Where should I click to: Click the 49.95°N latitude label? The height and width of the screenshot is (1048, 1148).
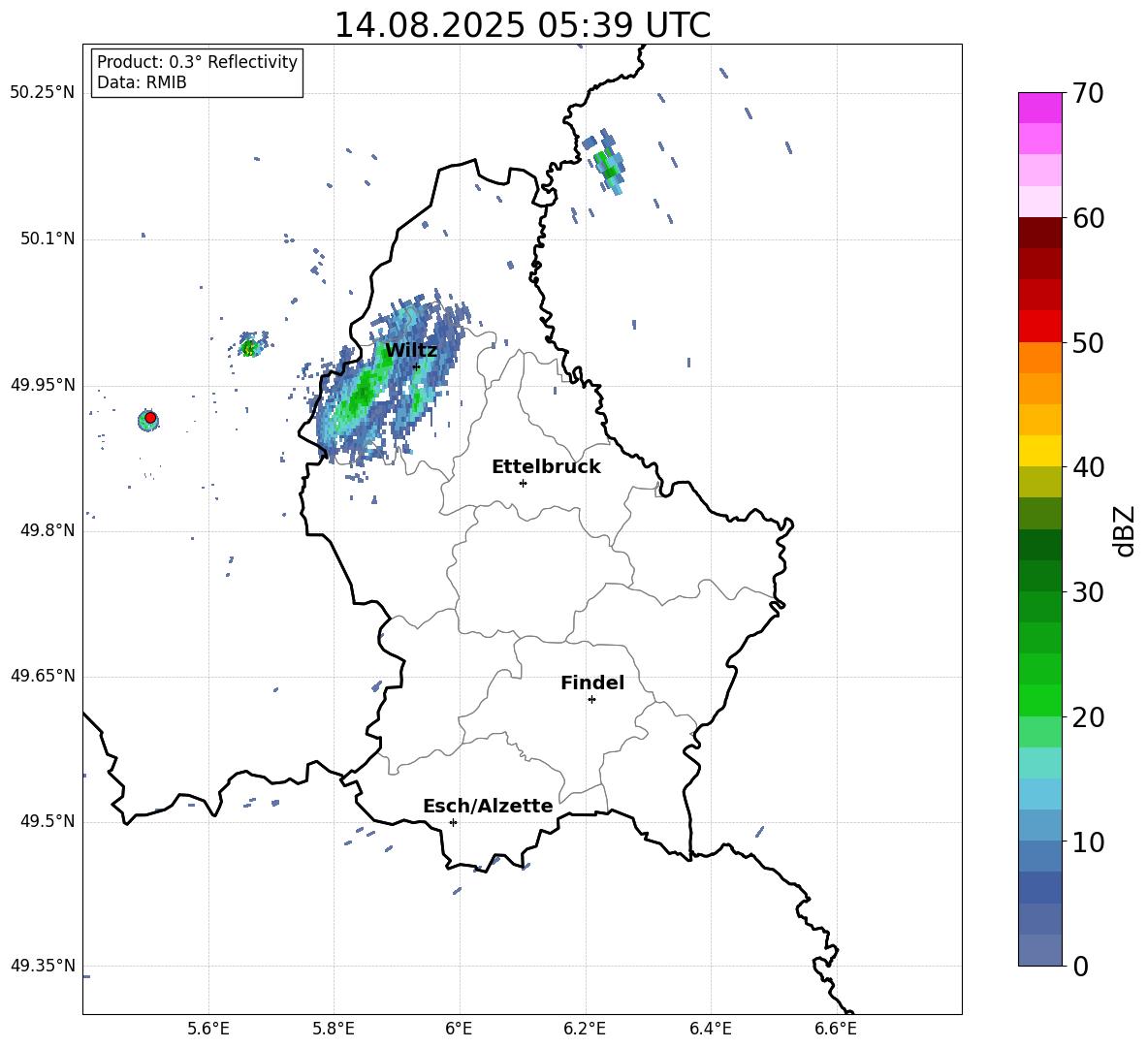(43, 385)
